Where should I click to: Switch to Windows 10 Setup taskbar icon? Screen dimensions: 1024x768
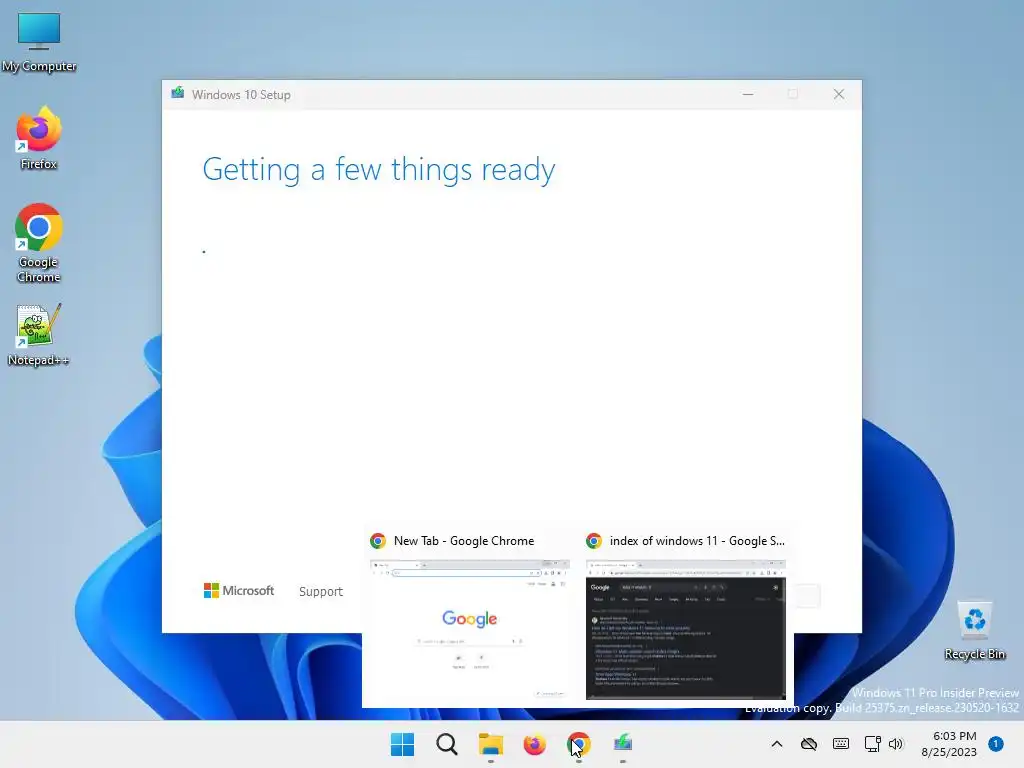click(x=623, y=744)
